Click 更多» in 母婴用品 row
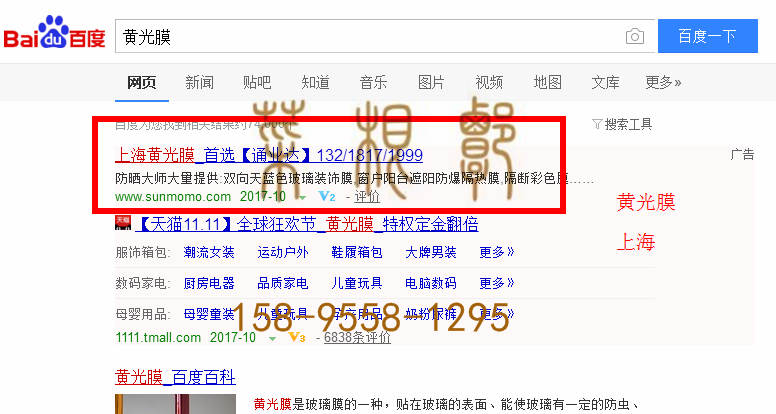The width and height of the screenshot is (776, 414). (x=497, y=314)
